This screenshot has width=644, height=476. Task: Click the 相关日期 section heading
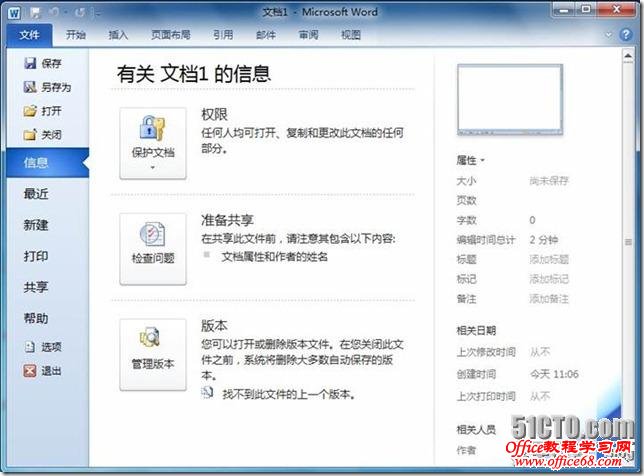tap(476, 330)
